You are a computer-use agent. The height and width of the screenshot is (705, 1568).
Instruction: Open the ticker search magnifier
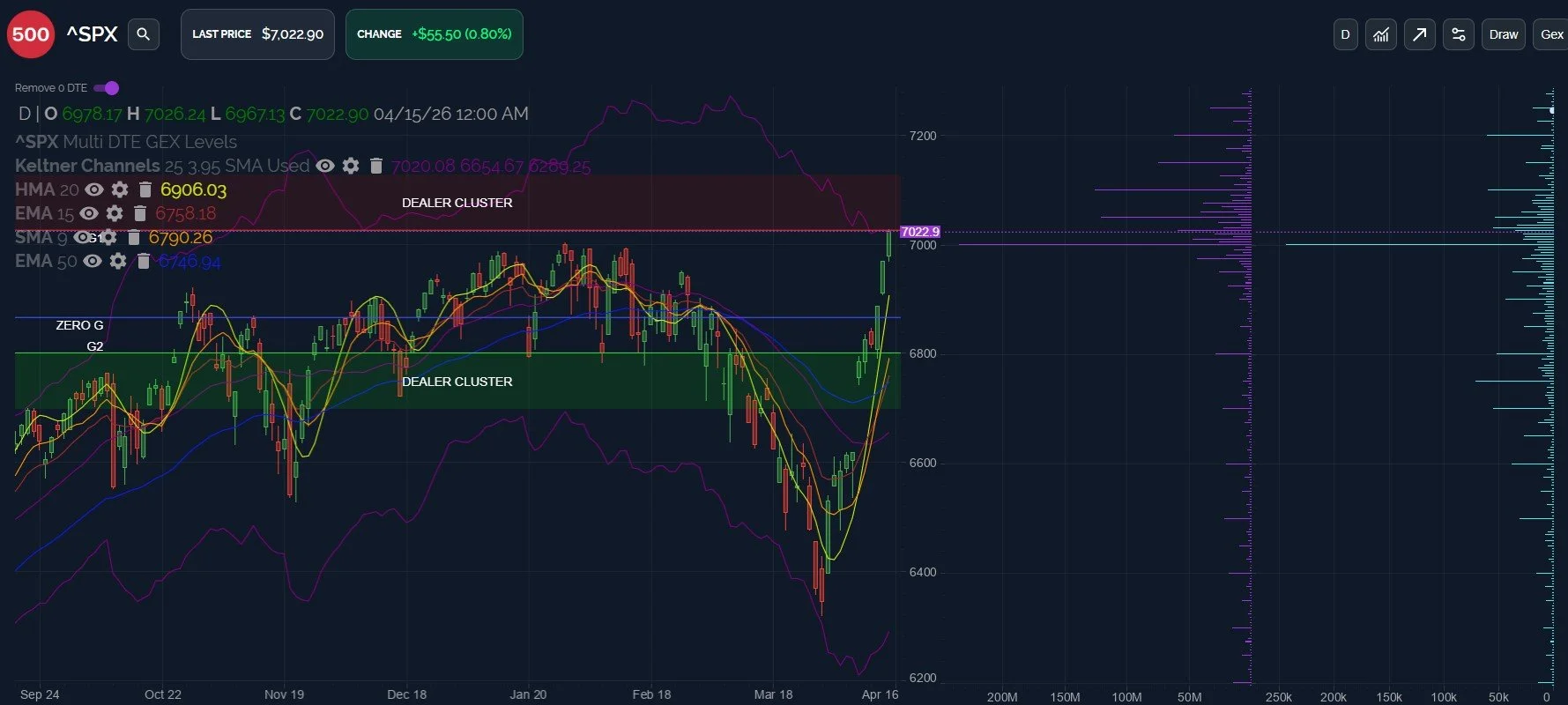144,34
